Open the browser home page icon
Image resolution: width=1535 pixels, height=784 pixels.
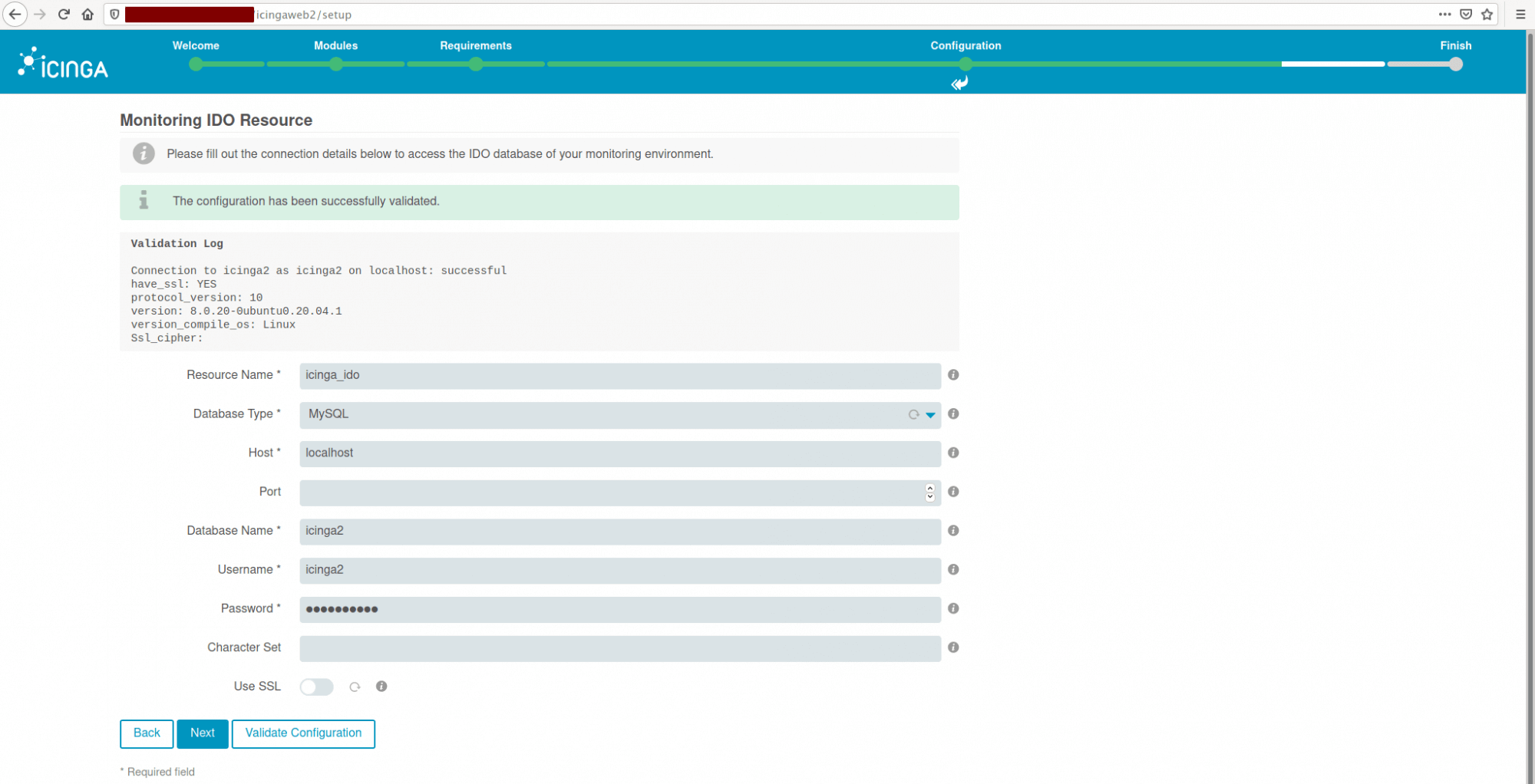pyautogui.click(x=87, y=15)
